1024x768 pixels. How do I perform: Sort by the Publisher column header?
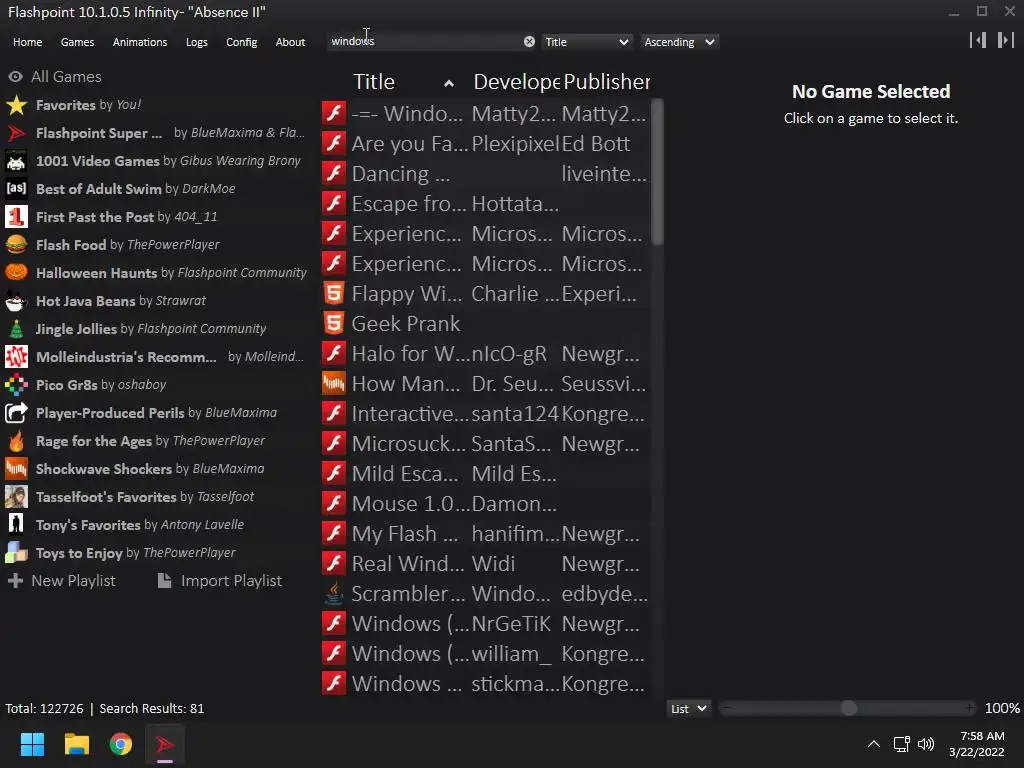pos(606,82)
